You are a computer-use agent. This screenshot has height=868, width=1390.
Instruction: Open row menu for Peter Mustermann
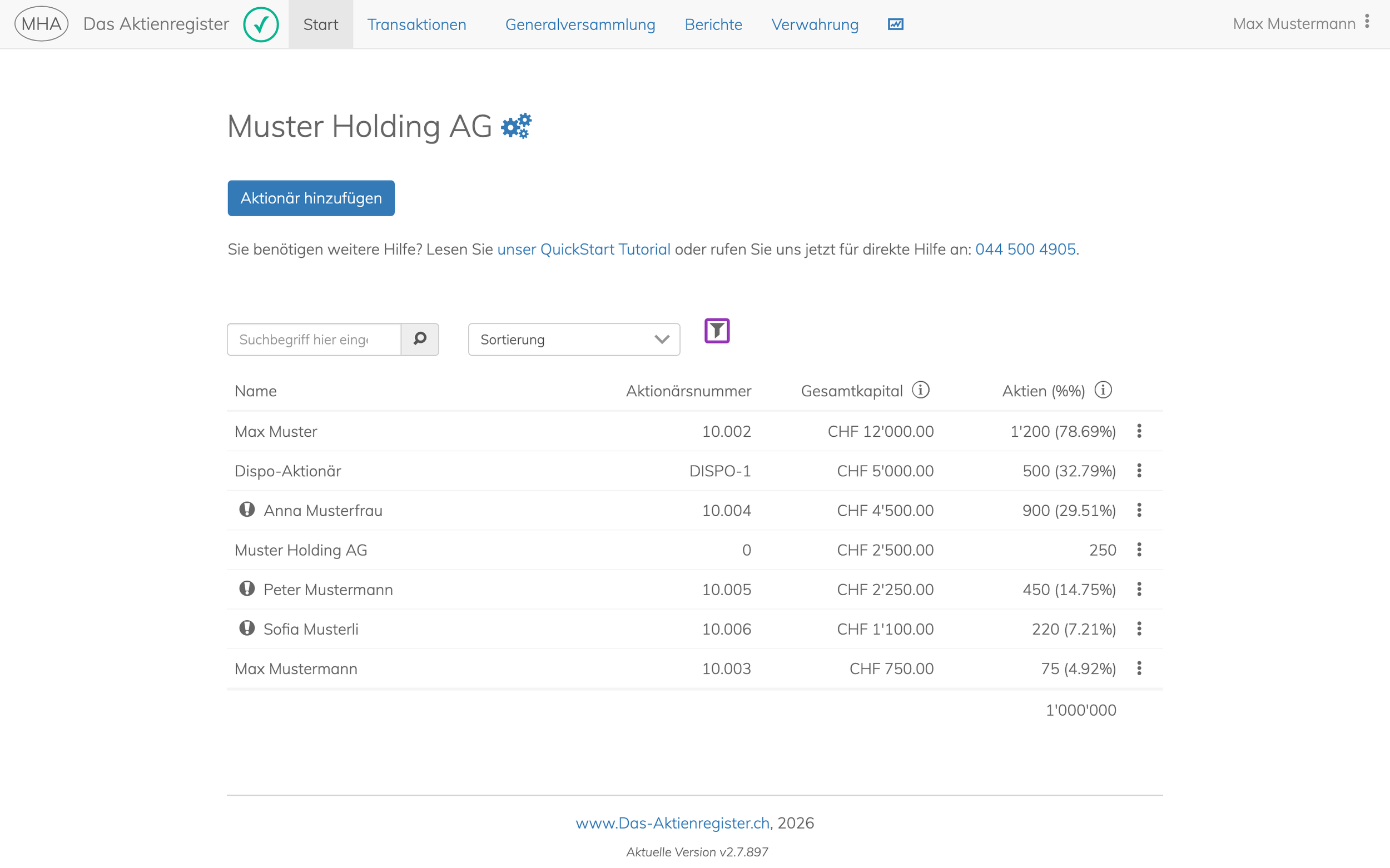tap(1139, 590)
